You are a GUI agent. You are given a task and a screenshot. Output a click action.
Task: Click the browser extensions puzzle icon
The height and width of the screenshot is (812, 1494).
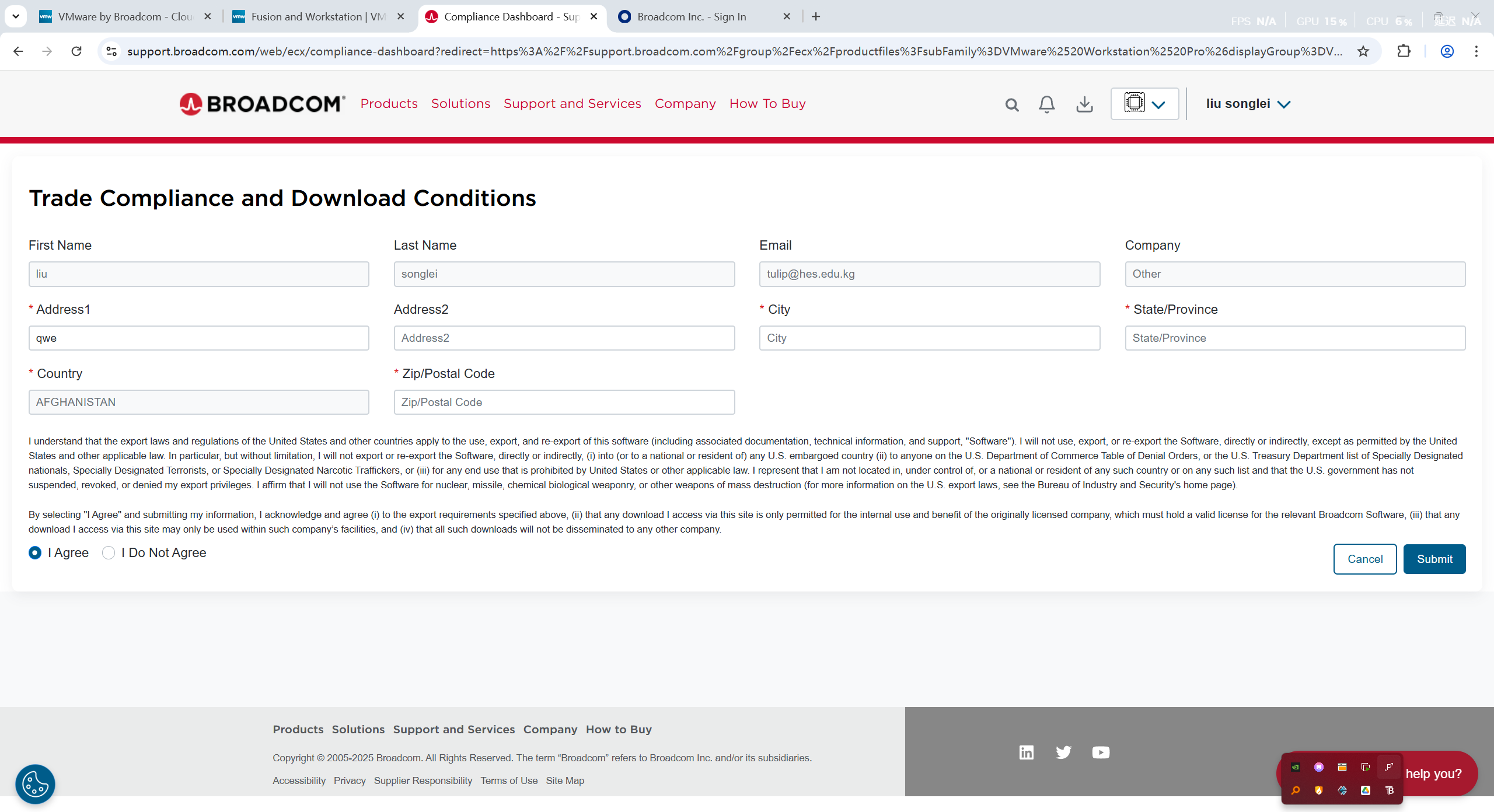(x=1404, y=51)
